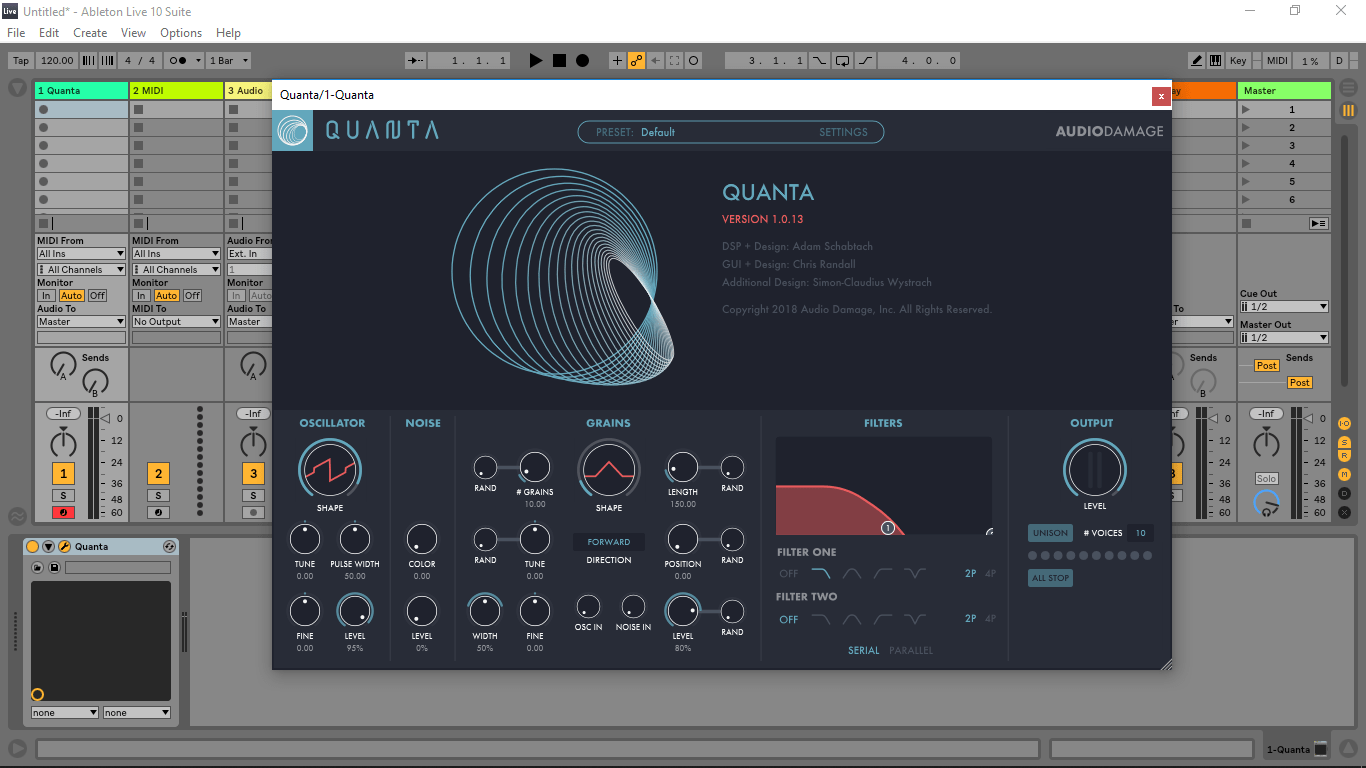Viewport: 1366px width, 768px height.
Task: Turn Filter Two OFF toggle
Action: click(789, 619)
